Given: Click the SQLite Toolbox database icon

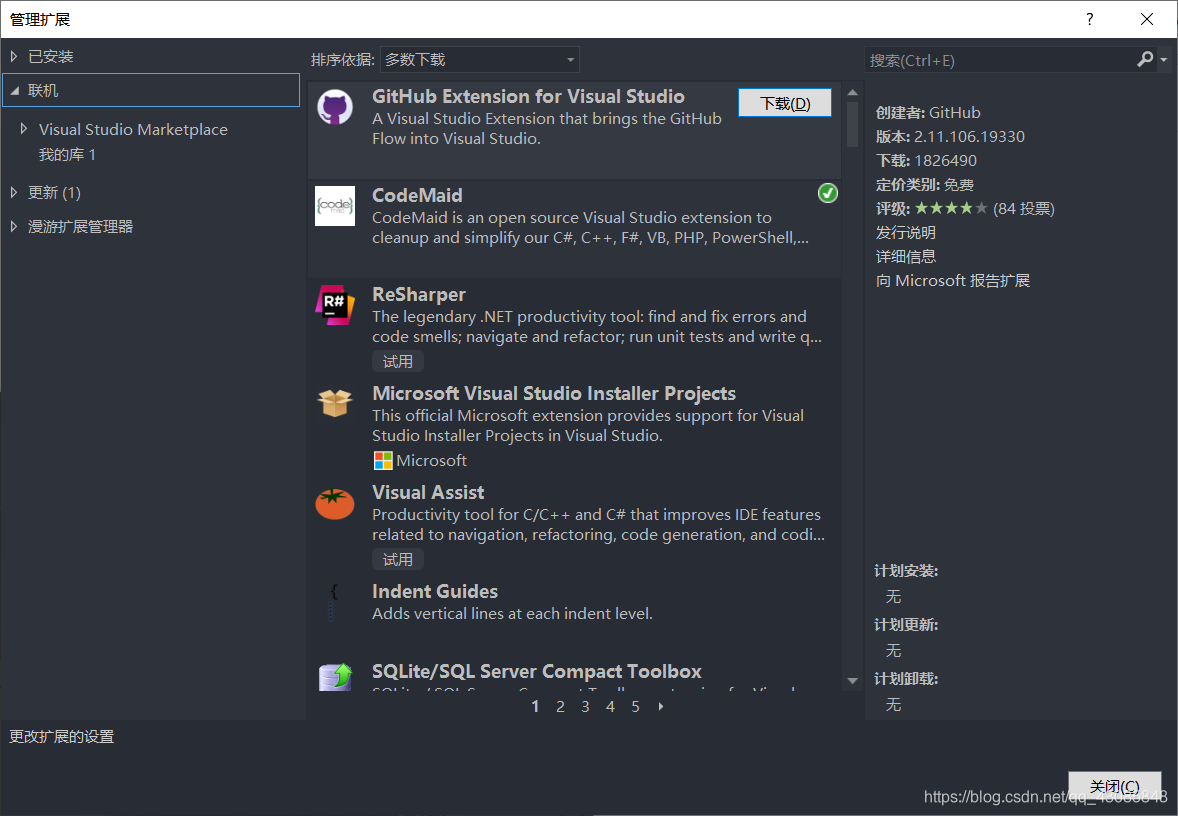Looking at the screenshot, I should coord(335,676).
